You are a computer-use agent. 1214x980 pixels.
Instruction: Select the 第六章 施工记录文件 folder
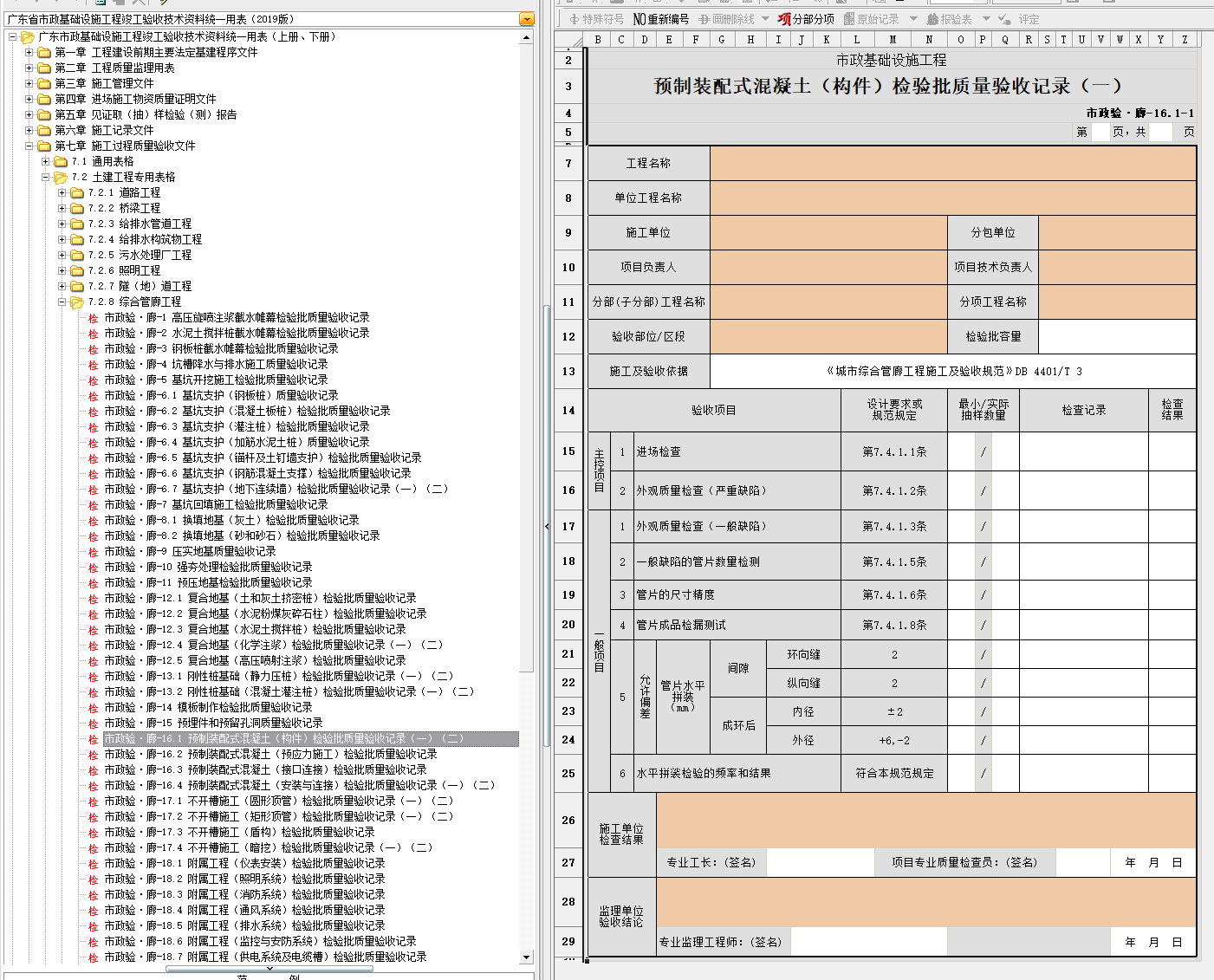[104, 130]
